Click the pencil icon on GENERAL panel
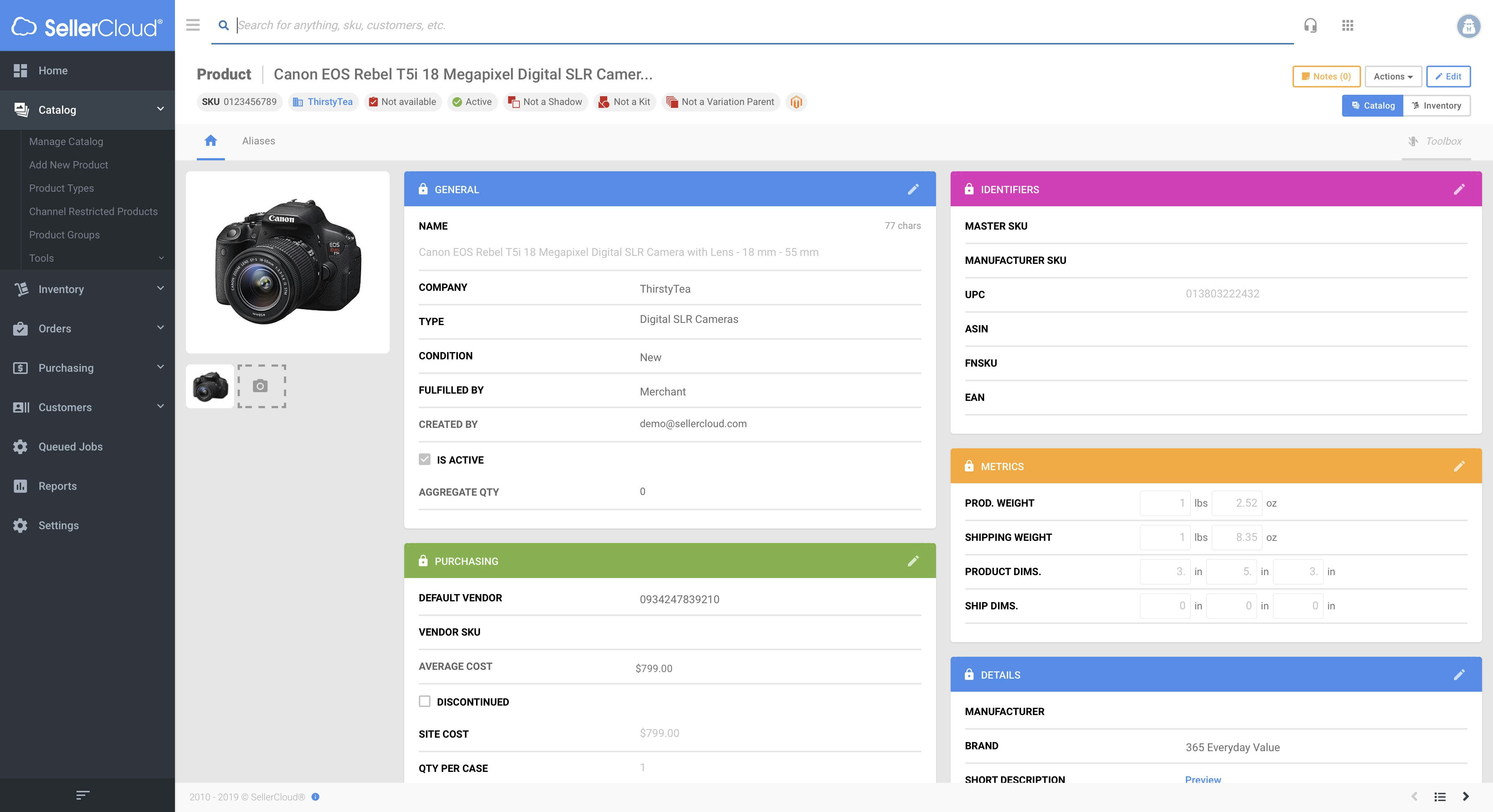Screen dimensions: 1493x812 913,190
